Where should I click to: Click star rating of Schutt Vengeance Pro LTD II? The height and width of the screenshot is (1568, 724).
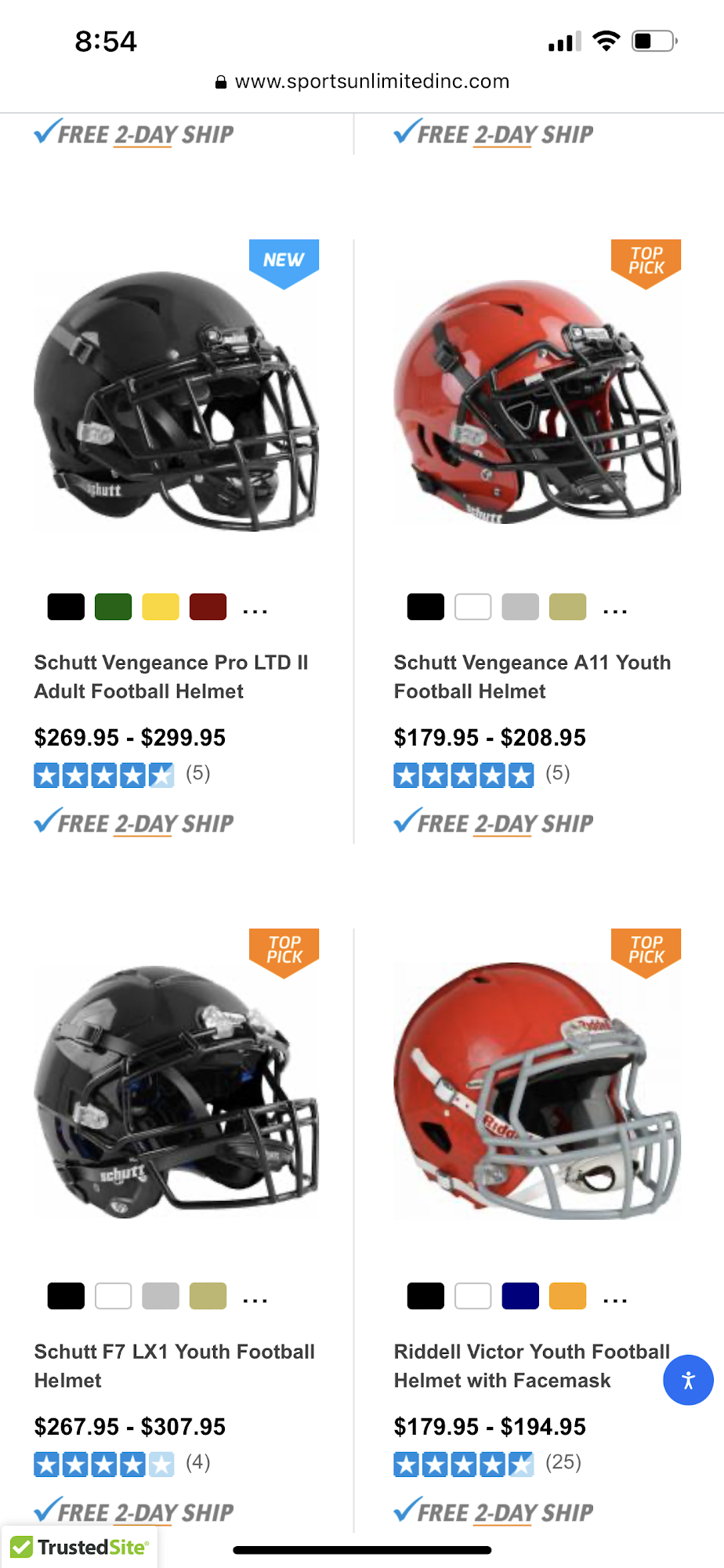[x=104, y=775]
